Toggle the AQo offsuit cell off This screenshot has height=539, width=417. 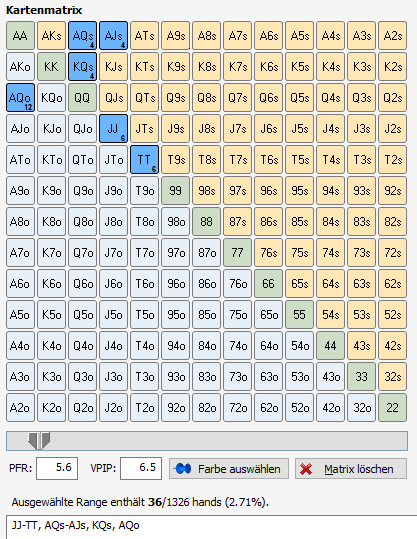coord(20,98)
